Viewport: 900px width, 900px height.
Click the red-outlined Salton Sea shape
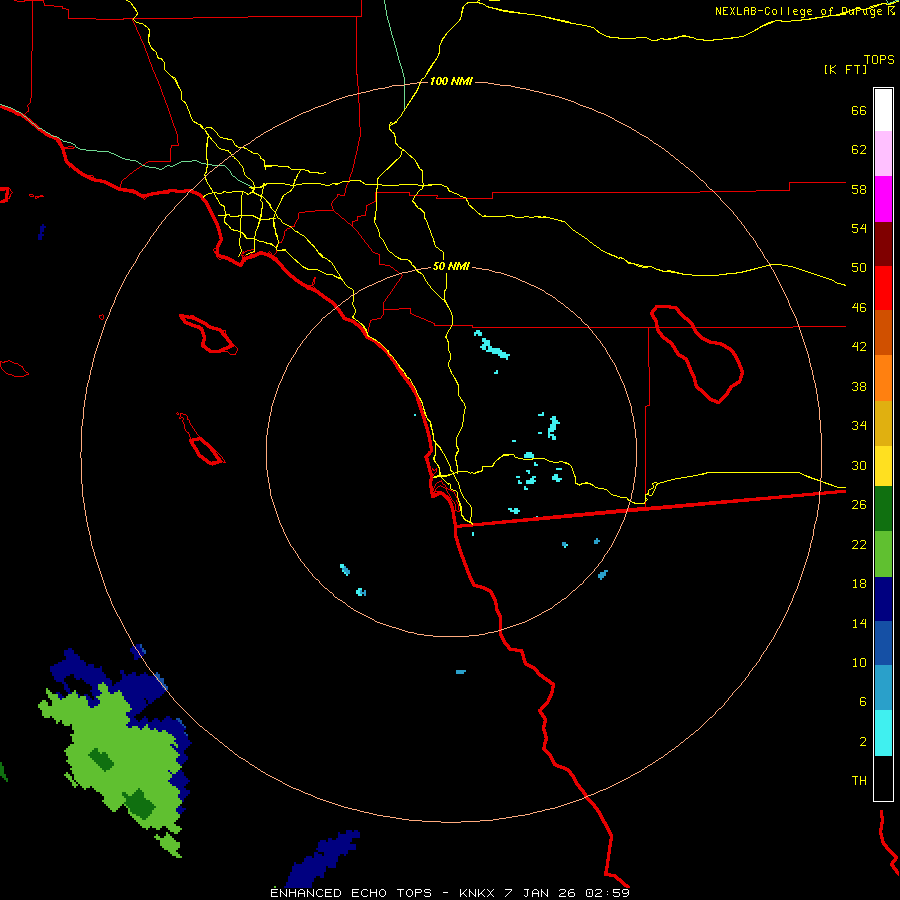pyautogui.click(x=697, y=354)
